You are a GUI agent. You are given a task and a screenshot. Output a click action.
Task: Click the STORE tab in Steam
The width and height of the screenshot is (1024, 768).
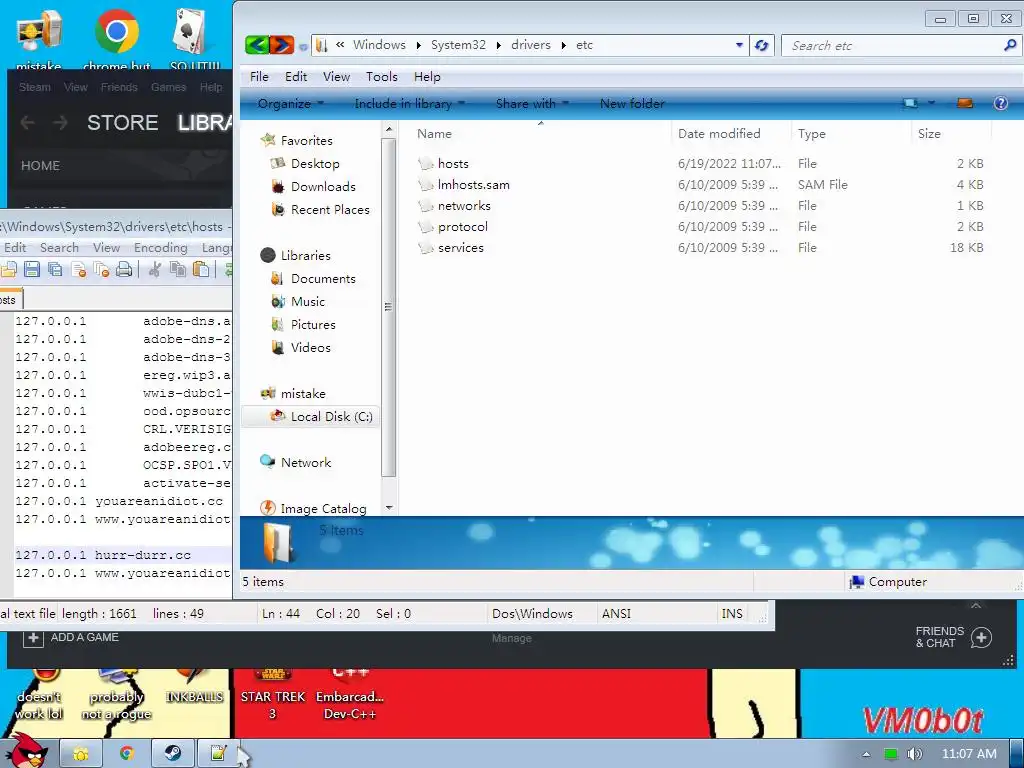(123, 123)
